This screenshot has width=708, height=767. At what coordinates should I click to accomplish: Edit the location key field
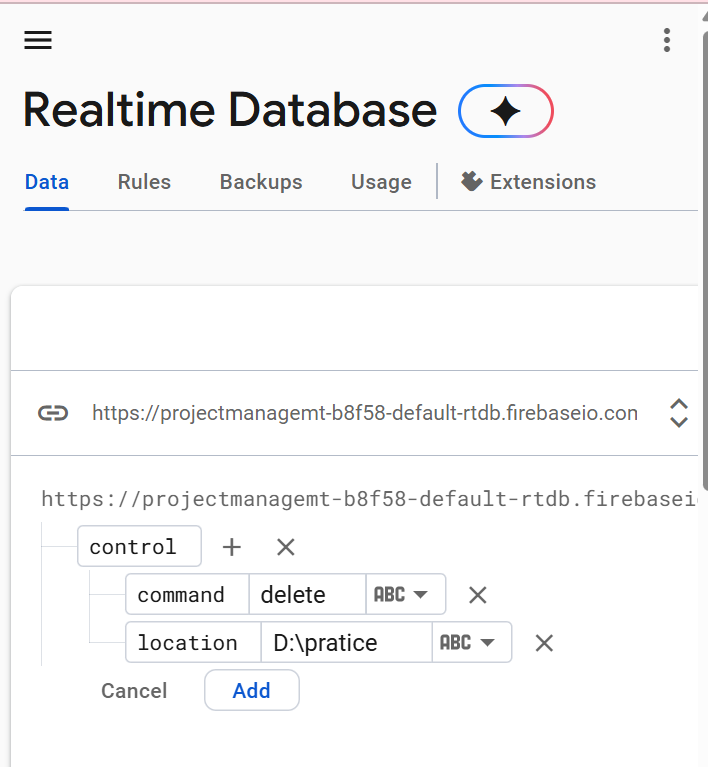(193, 642)
